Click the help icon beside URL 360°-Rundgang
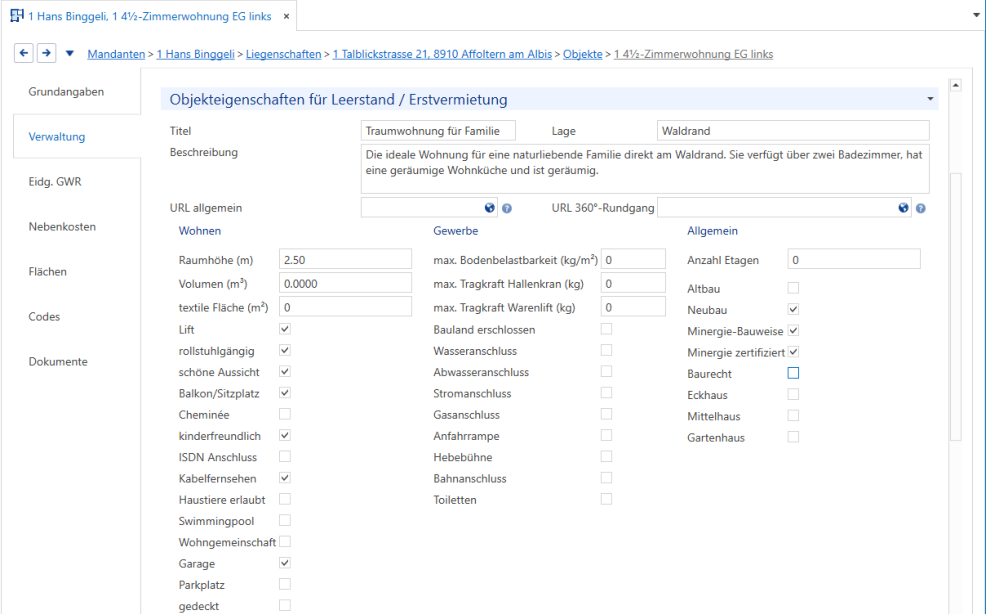Image resolution: width=986 pixels, height=614 pixels. click(x=921, y=208)
